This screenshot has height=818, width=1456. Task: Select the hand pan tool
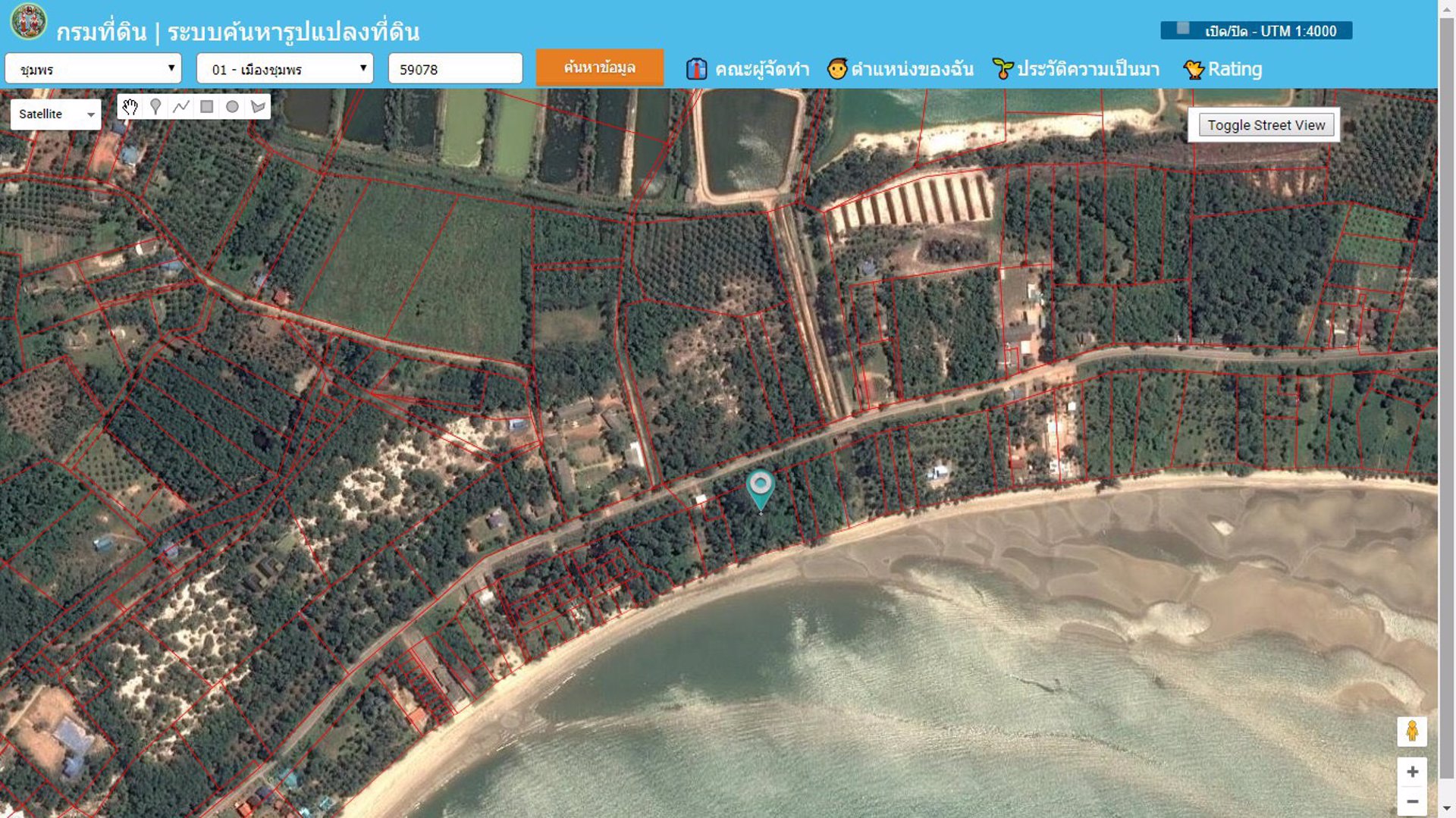(130, 107)
